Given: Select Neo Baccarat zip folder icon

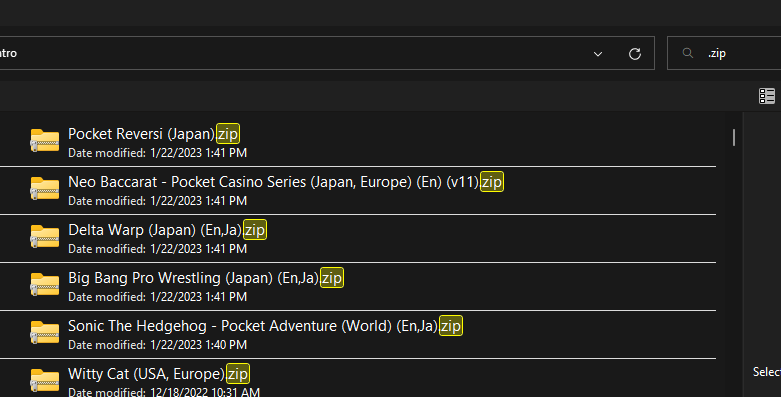Looking at the screenshot, I should coord(45,188).
